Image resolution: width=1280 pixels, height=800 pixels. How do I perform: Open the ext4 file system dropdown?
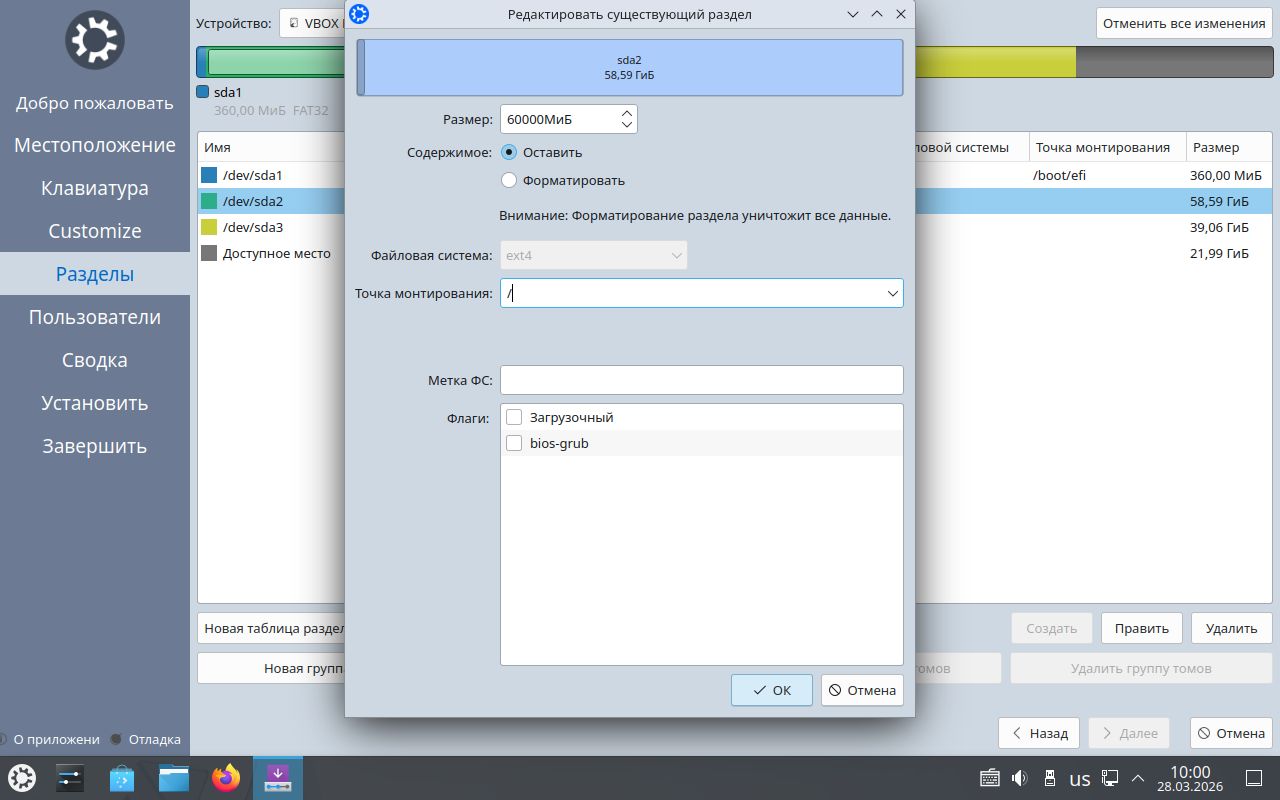point(594,255)
